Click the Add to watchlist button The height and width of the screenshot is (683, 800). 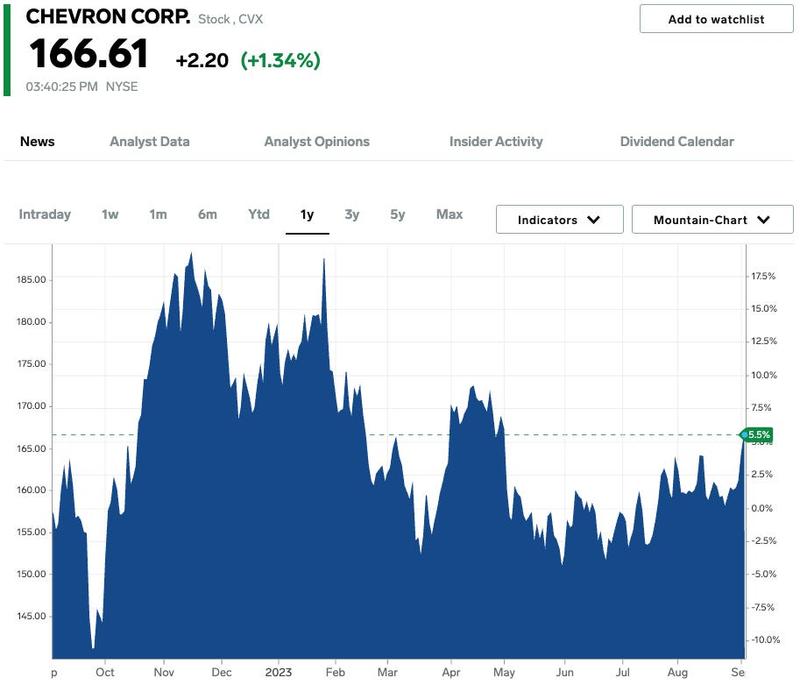pyautogui.click(x=716, y=19)
